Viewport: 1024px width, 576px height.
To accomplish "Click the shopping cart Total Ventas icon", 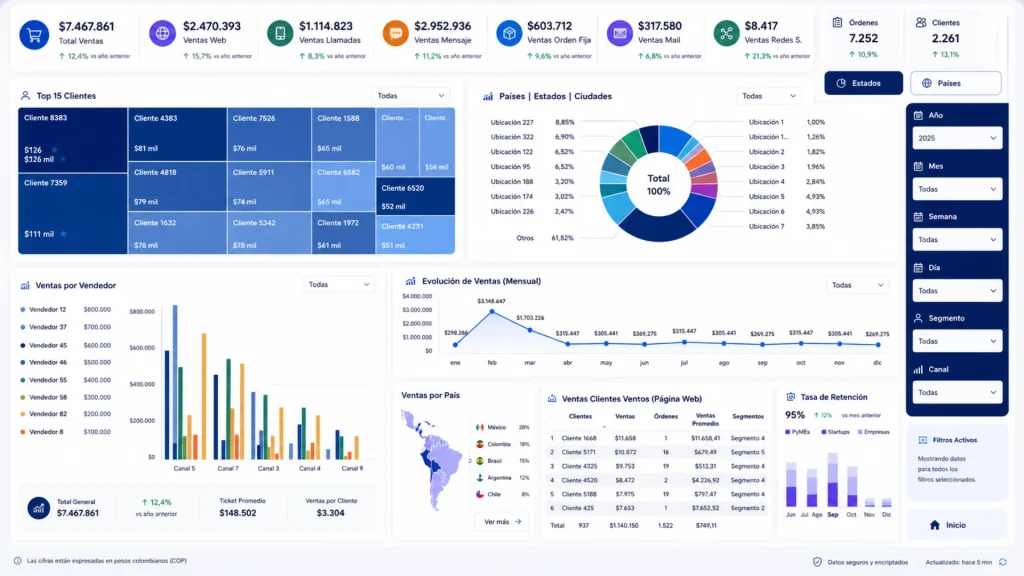I will [x=34, y=34].
